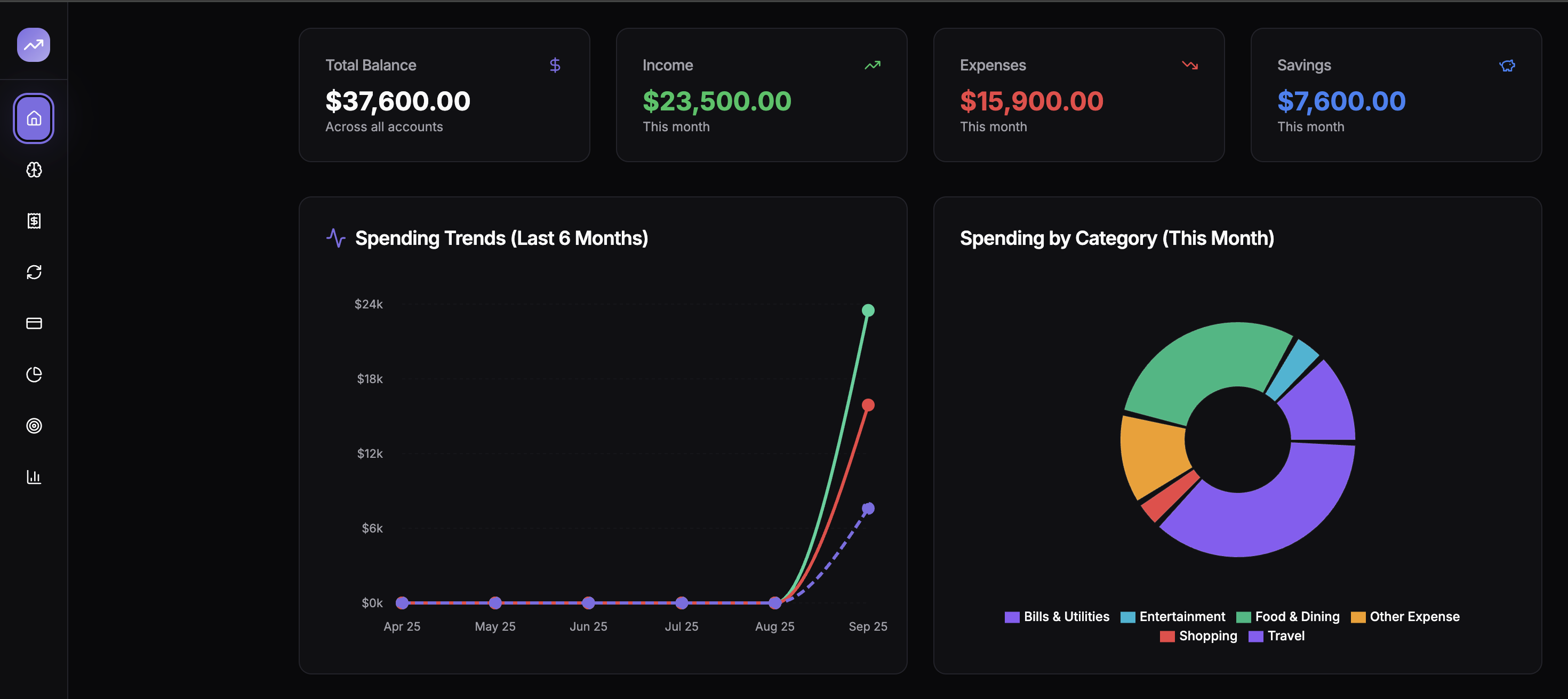
Task: Click the circular refresh arrows sidebar icon
Action: click(34, 272)
